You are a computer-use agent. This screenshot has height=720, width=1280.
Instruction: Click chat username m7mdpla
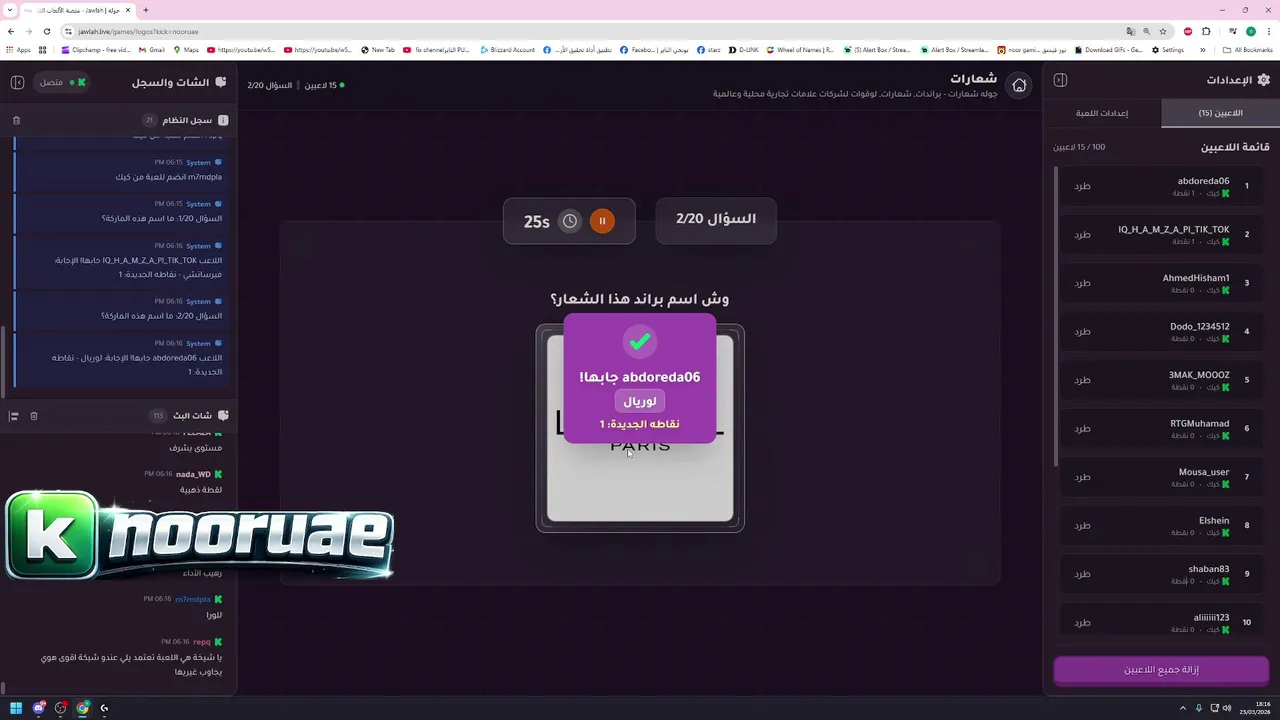193,599
